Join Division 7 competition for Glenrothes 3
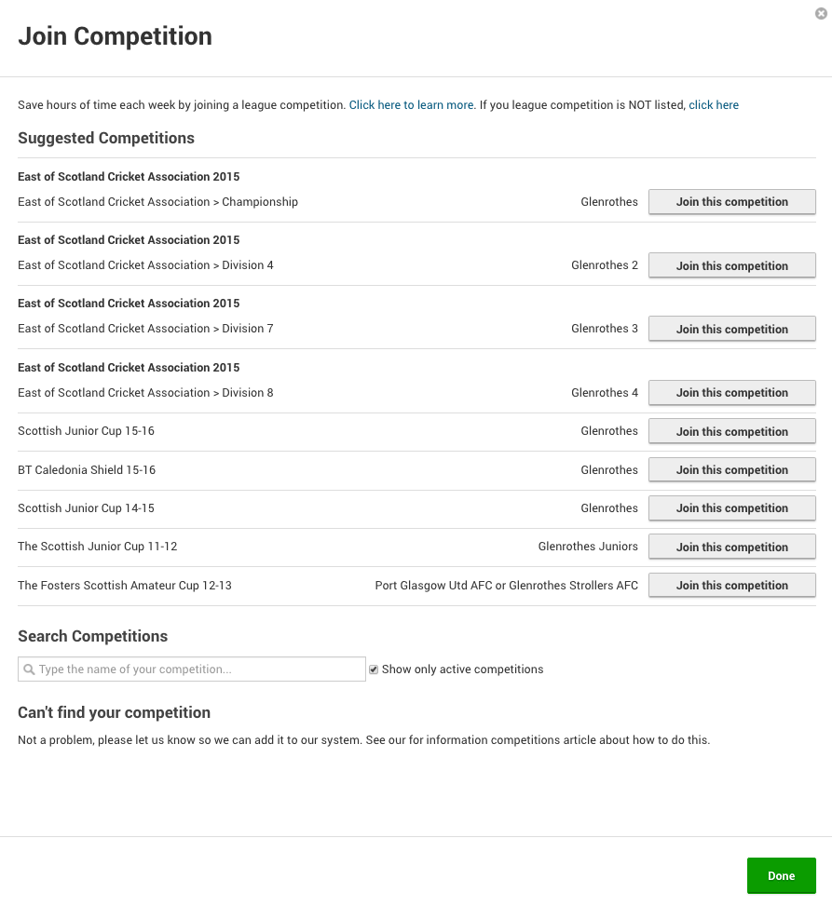Image resolution: width=832 pixels, height=906 pixels. click(x=732, y=329)
